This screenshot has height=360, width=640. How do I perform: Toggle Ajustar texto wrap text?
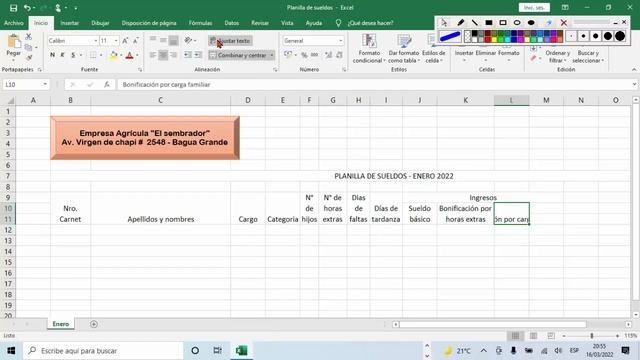coord(230,41)
